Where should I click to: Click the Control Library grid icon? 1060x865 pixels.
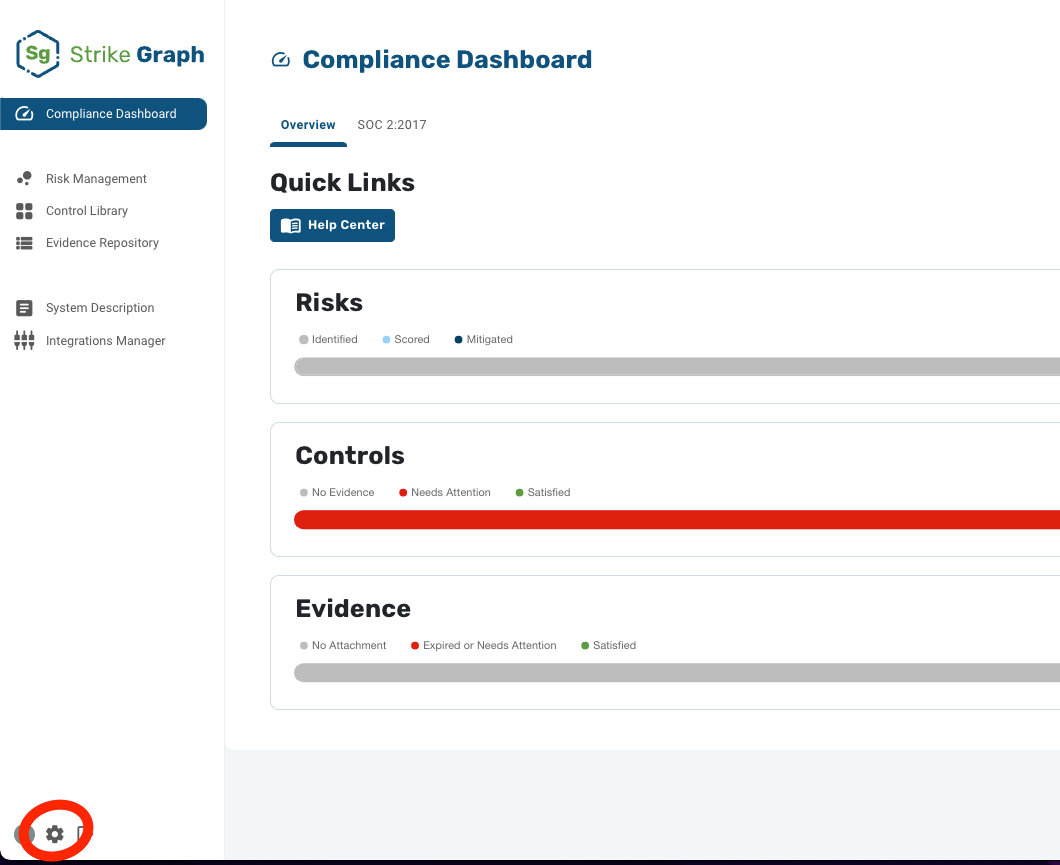24,212
